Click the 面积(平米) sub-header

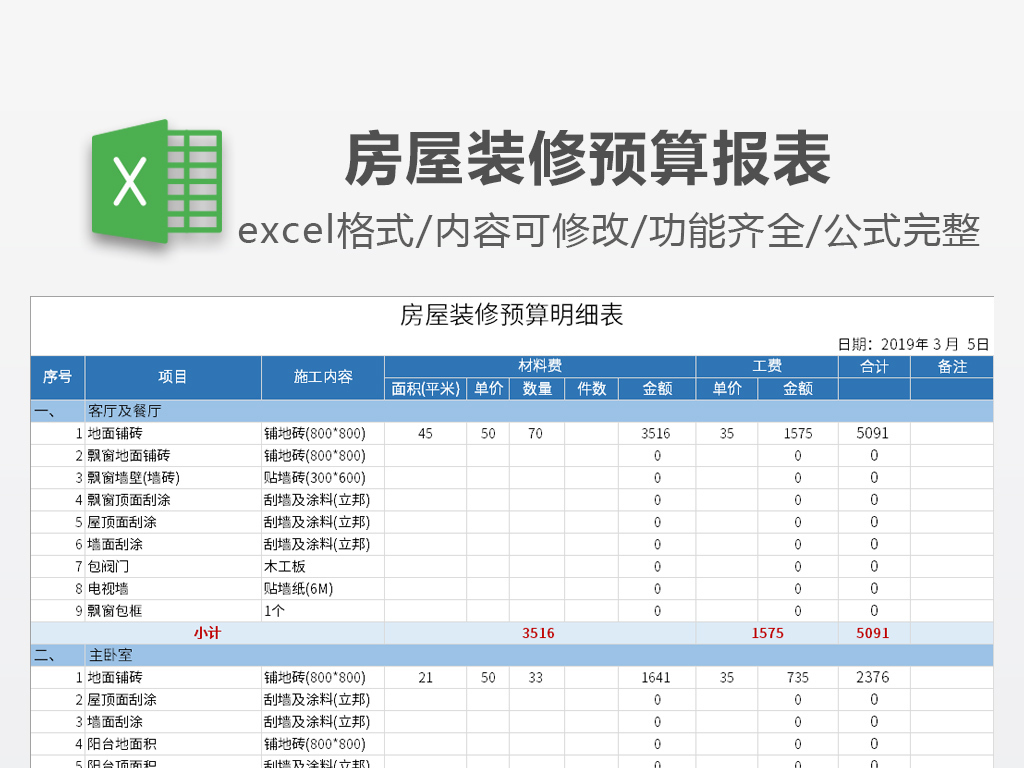[x=425, y=389]
